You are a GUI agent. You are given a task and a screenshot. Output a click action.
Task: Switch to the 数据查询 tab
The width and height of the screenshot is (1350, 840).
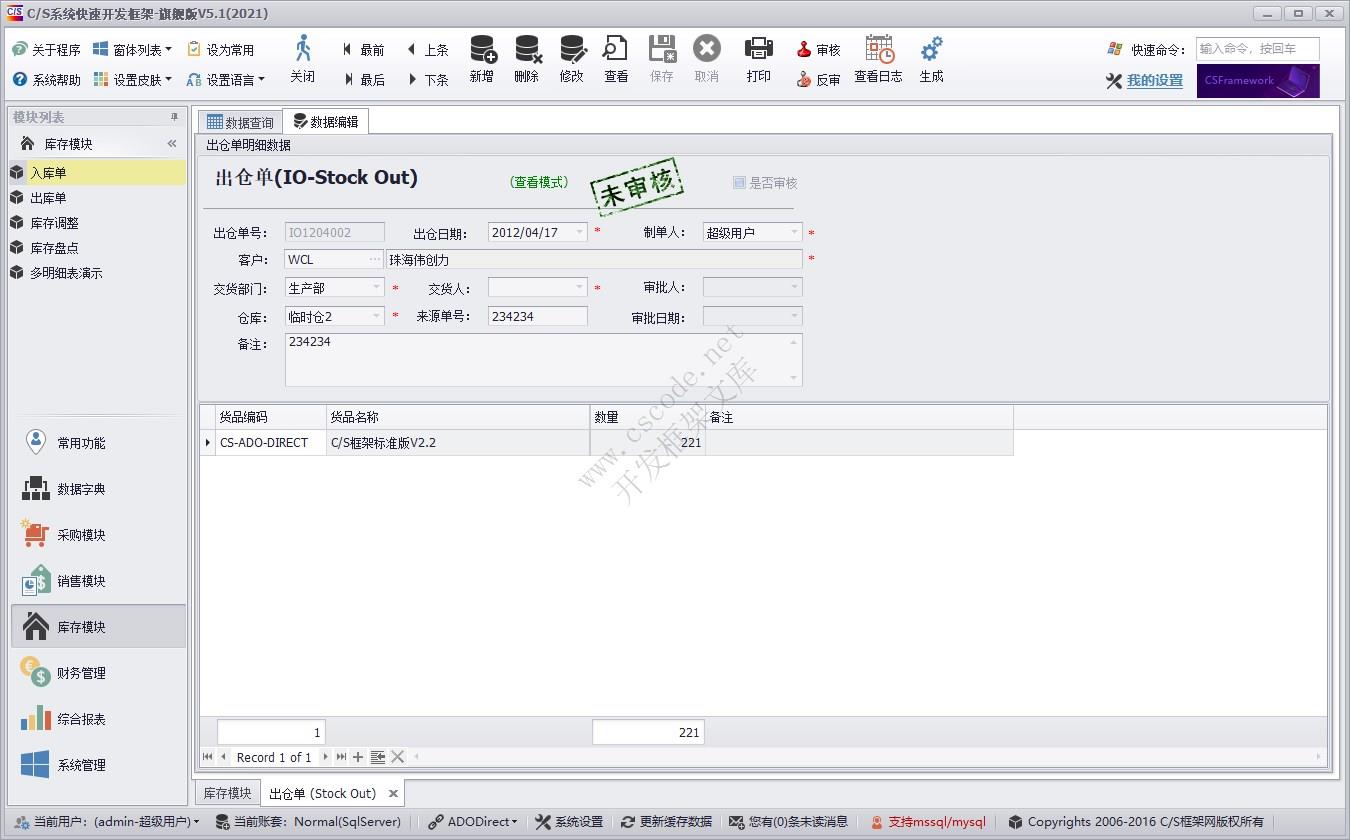[x=239, y=122]
